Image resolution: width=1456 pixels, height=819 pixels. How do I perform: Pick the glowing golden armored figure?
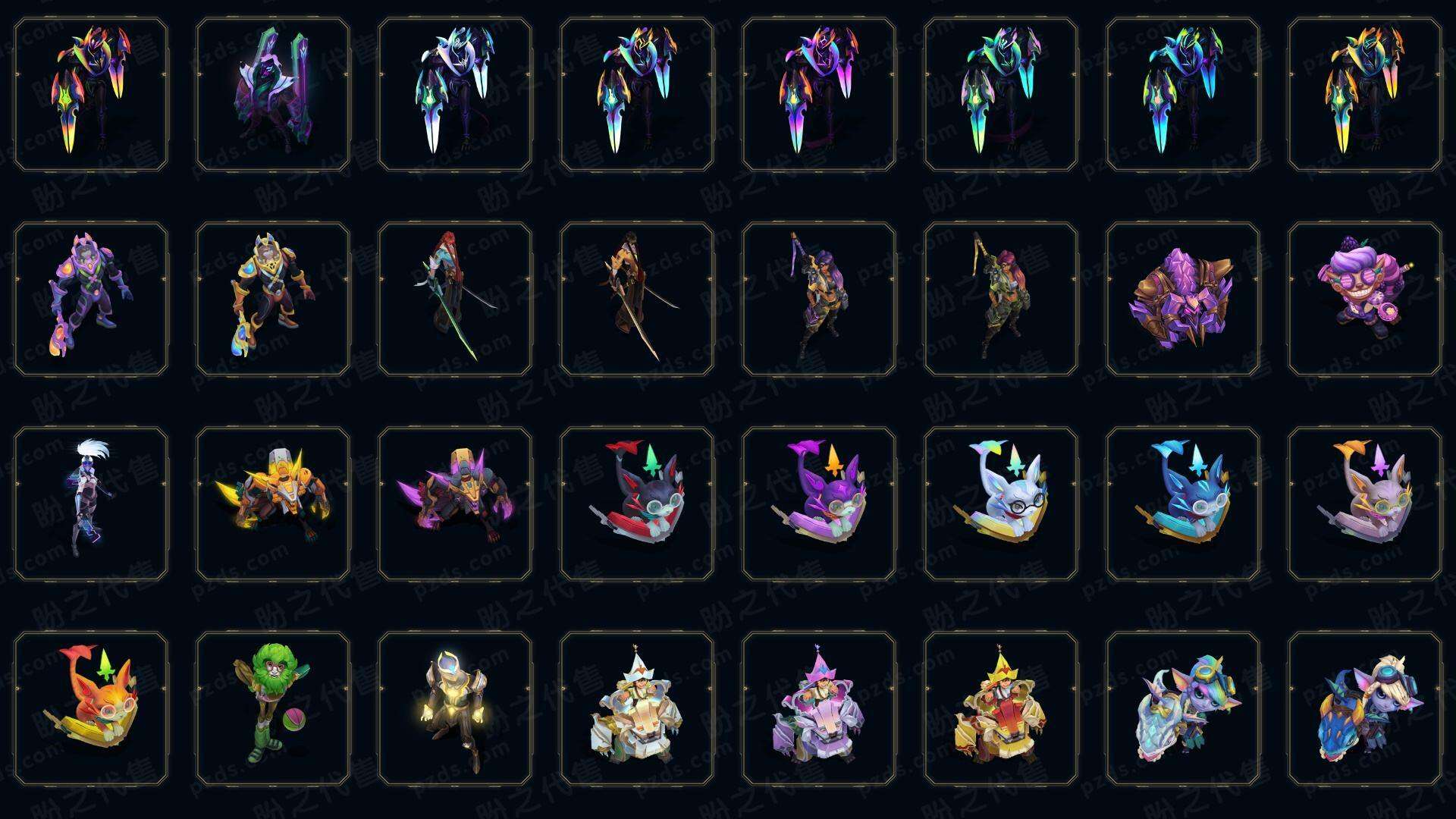[455, 708]
